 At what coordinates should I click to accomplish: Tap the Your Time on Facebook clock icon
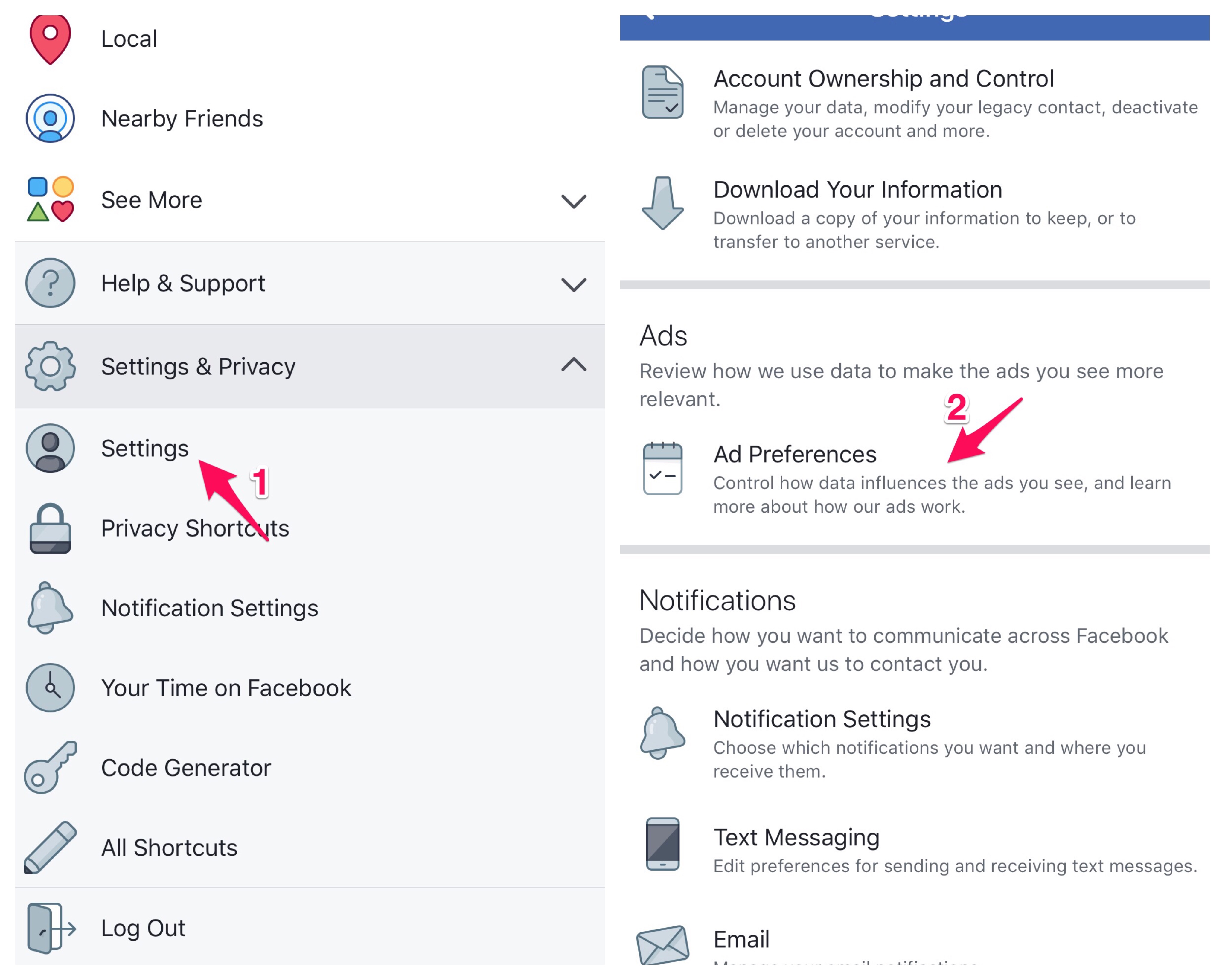coord(50,688)
